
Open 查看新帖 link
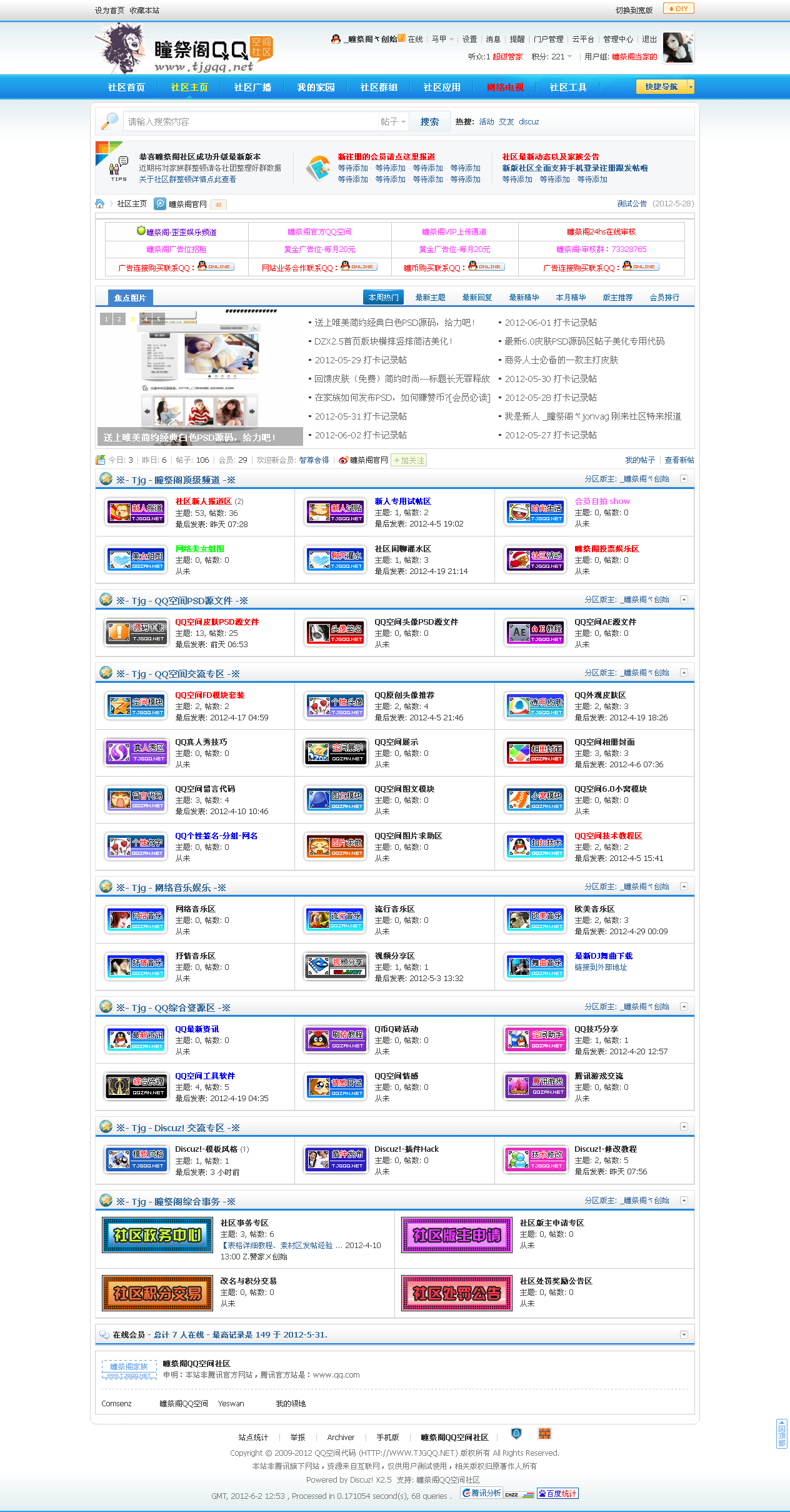(x=679, y=460)
